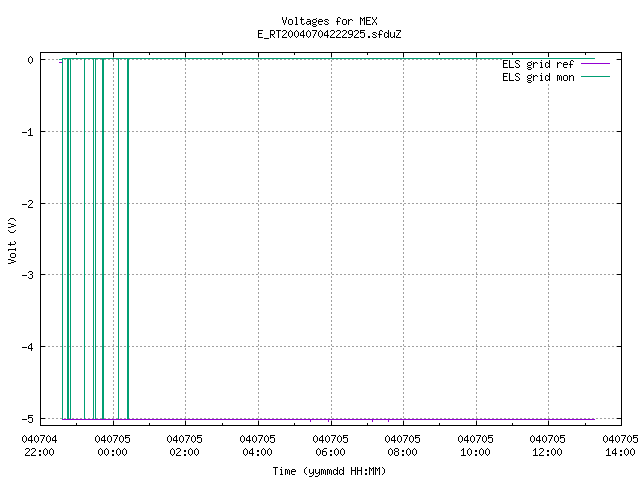This screenshot has width=640, height=480.
Task: Click the green line sample beside ELS grid mon
Action: pos(595,77)
